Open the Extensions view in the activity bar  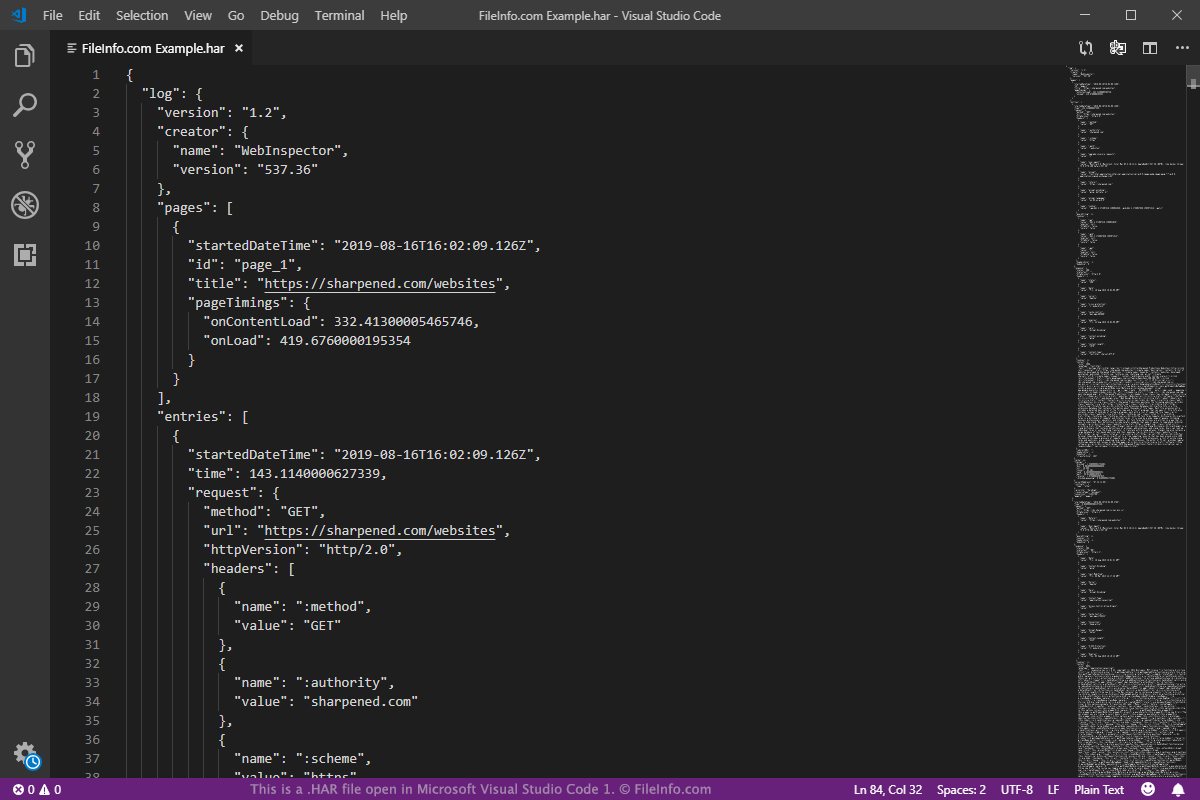pos(25,255)
